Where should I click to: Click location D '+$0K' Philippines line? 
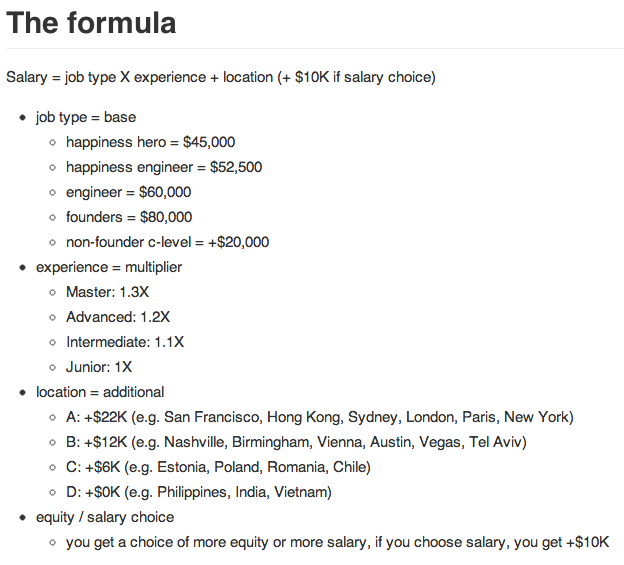click(199, 493)
